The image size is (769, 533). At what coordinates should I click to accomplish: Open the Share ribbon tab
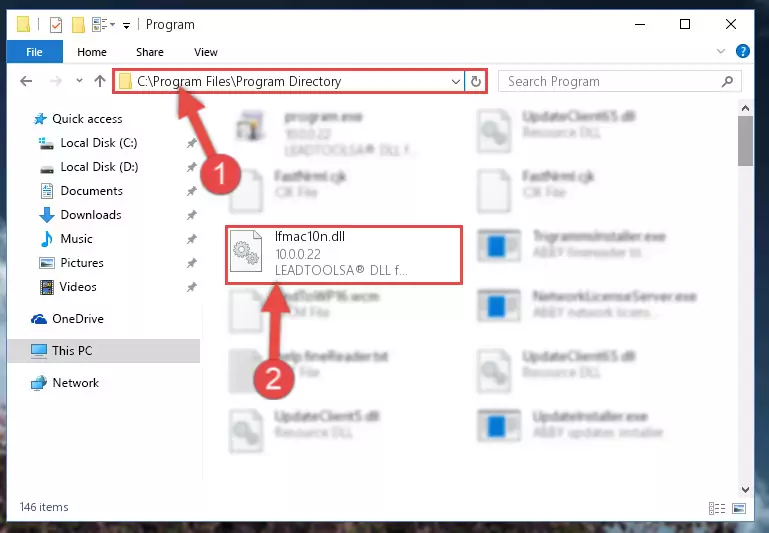point(150,52)
